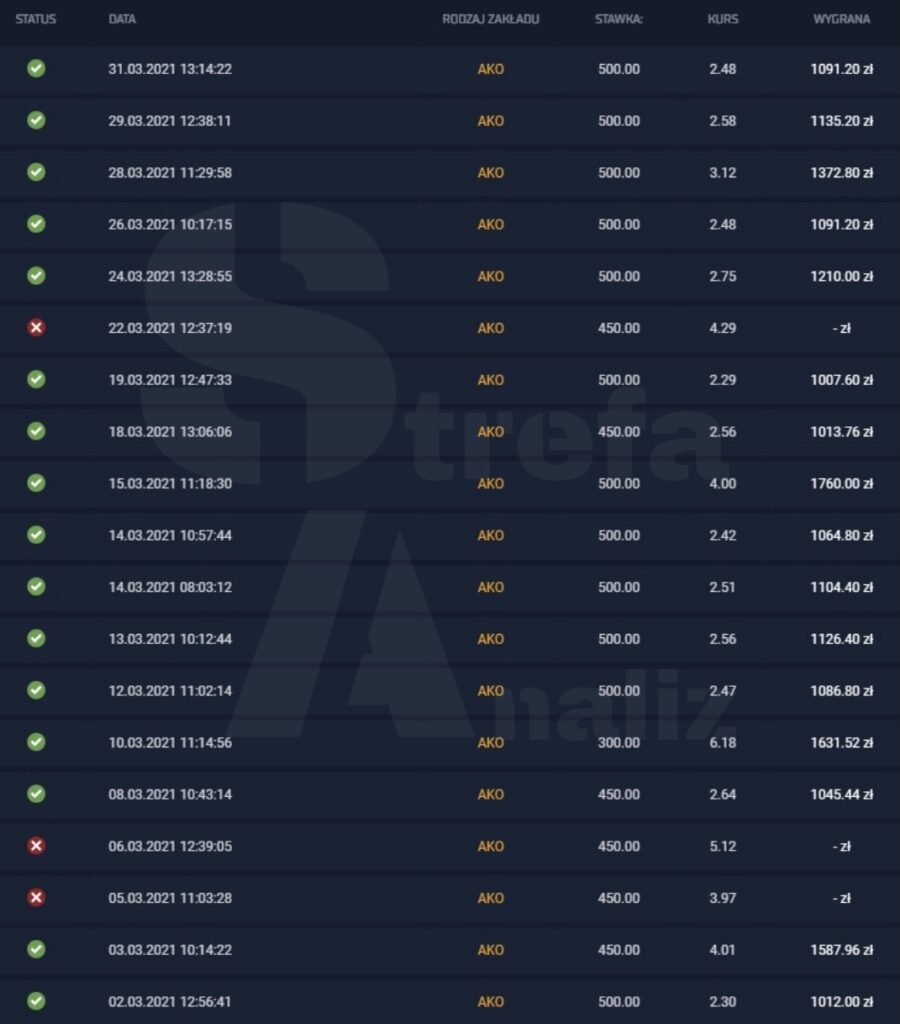Select date 14.03.2021 08:03:12
Screen dimensions: 900x1024
tap(170, 587)
